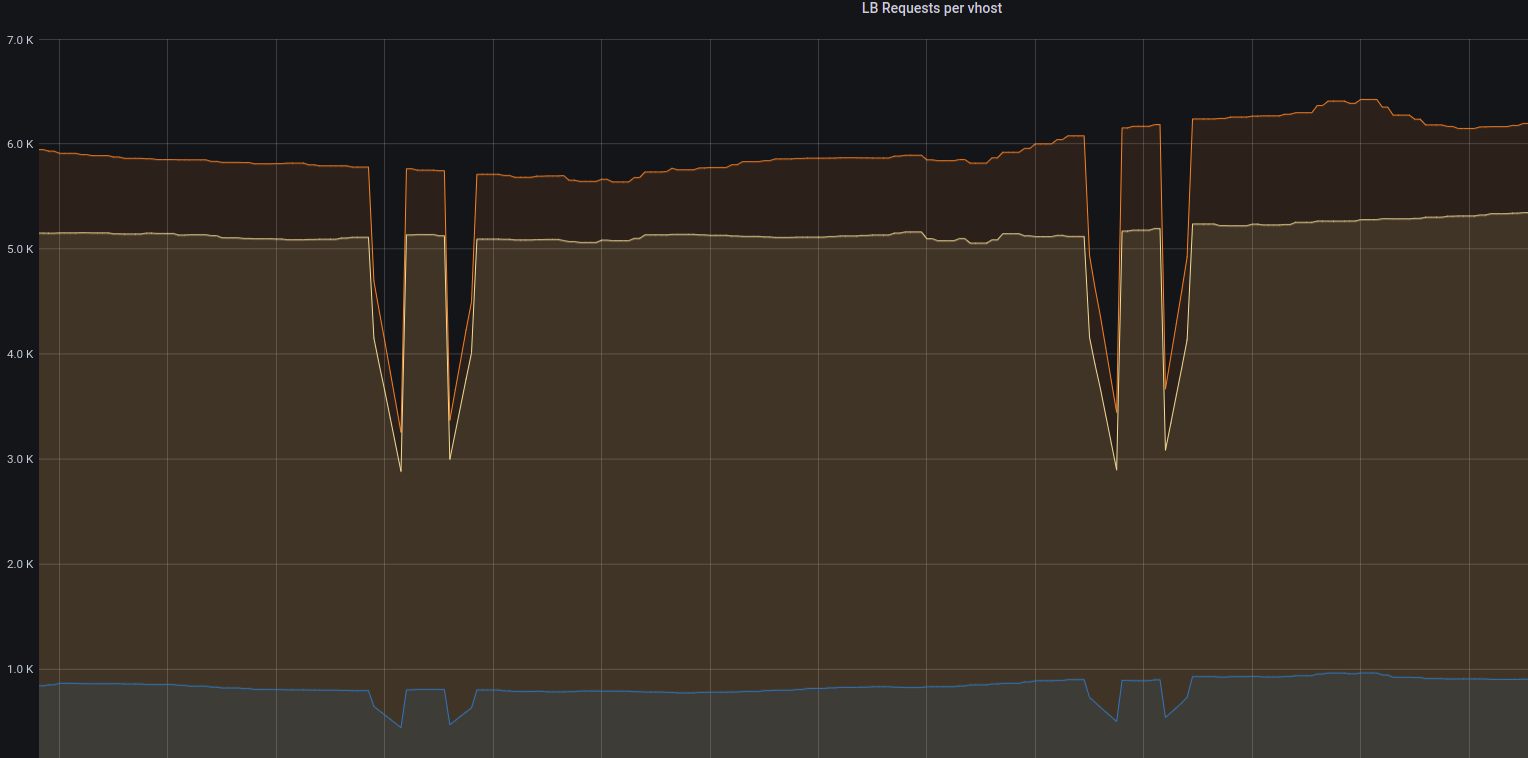The width and height of the screenshot is (1528, 758).
Task: Click the 5.0 K y-axis label
Action: pyautogui.click(x=20, y=250)
